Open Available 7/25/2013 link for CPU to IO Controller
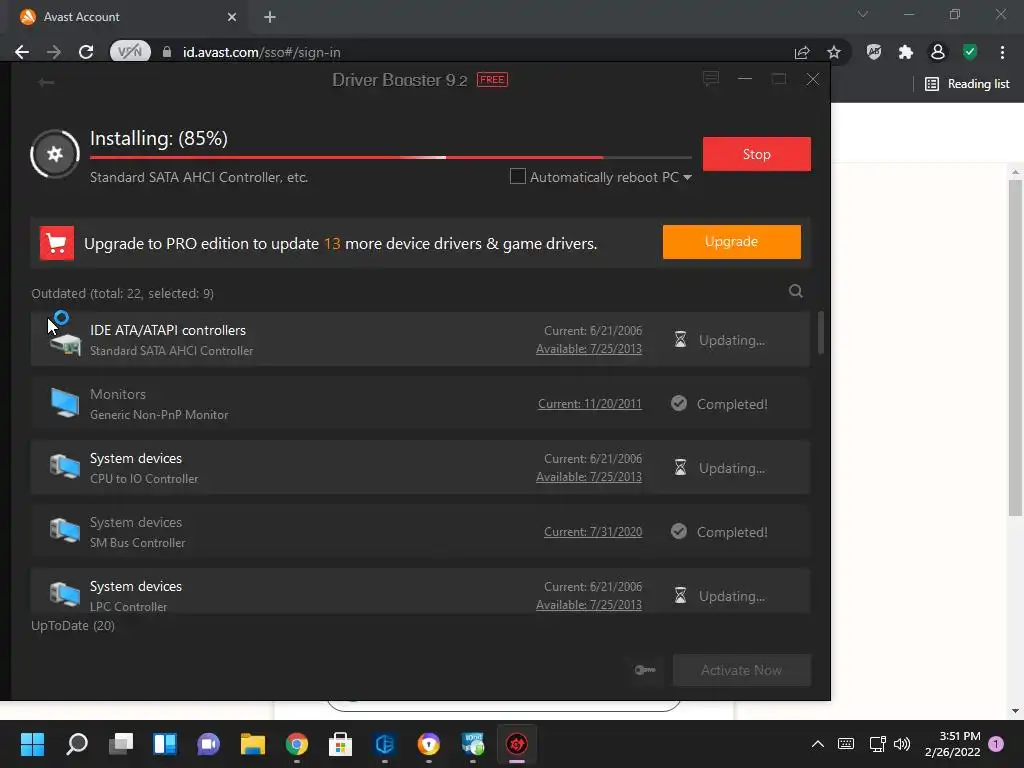1024x768 pixels. click(588, 477)
